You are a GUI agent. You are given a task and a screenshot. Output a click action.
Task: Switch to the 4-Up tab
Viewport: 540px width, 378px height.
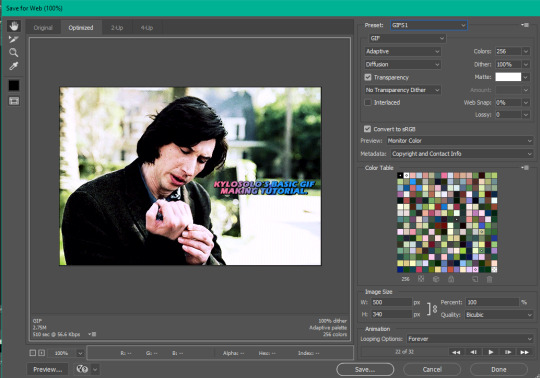[147, 28]
